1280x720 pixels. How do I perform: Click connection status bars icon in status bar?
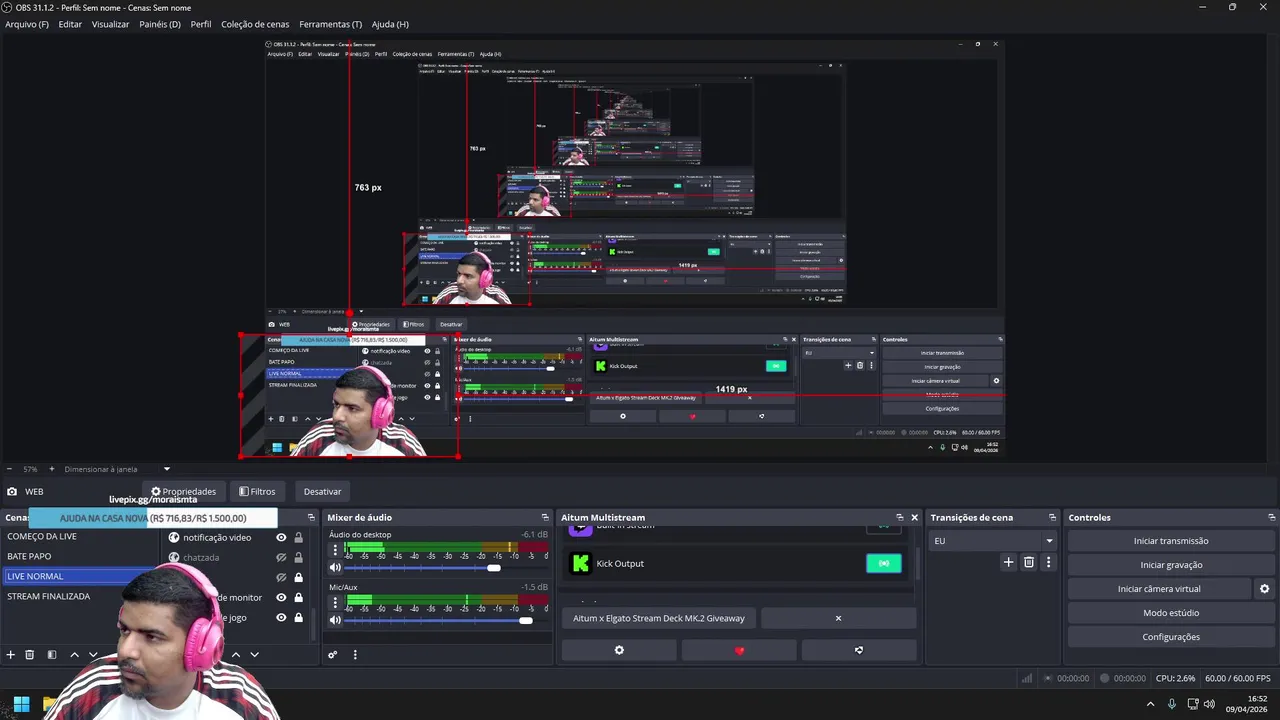[1026, 678]
